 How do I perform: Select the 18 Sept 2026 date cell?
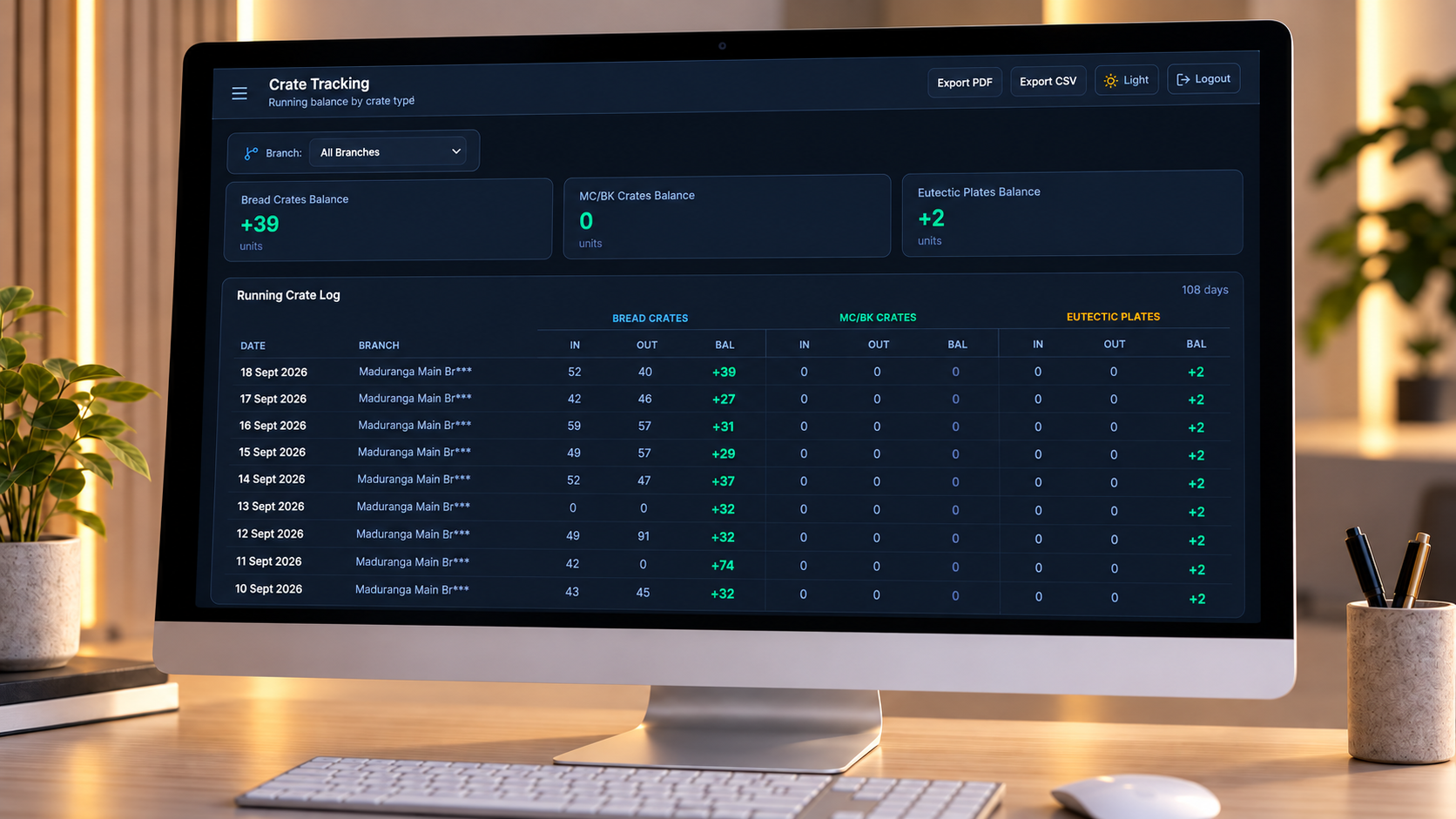tap(273, 373)
